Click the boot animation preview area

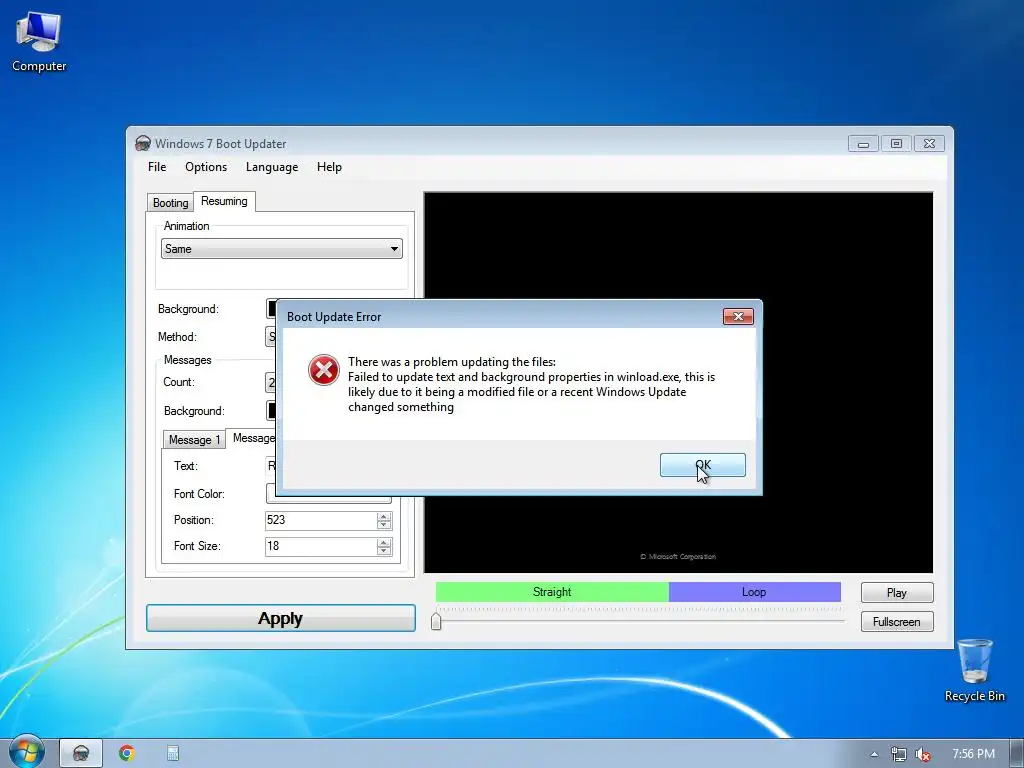point(679,383)
